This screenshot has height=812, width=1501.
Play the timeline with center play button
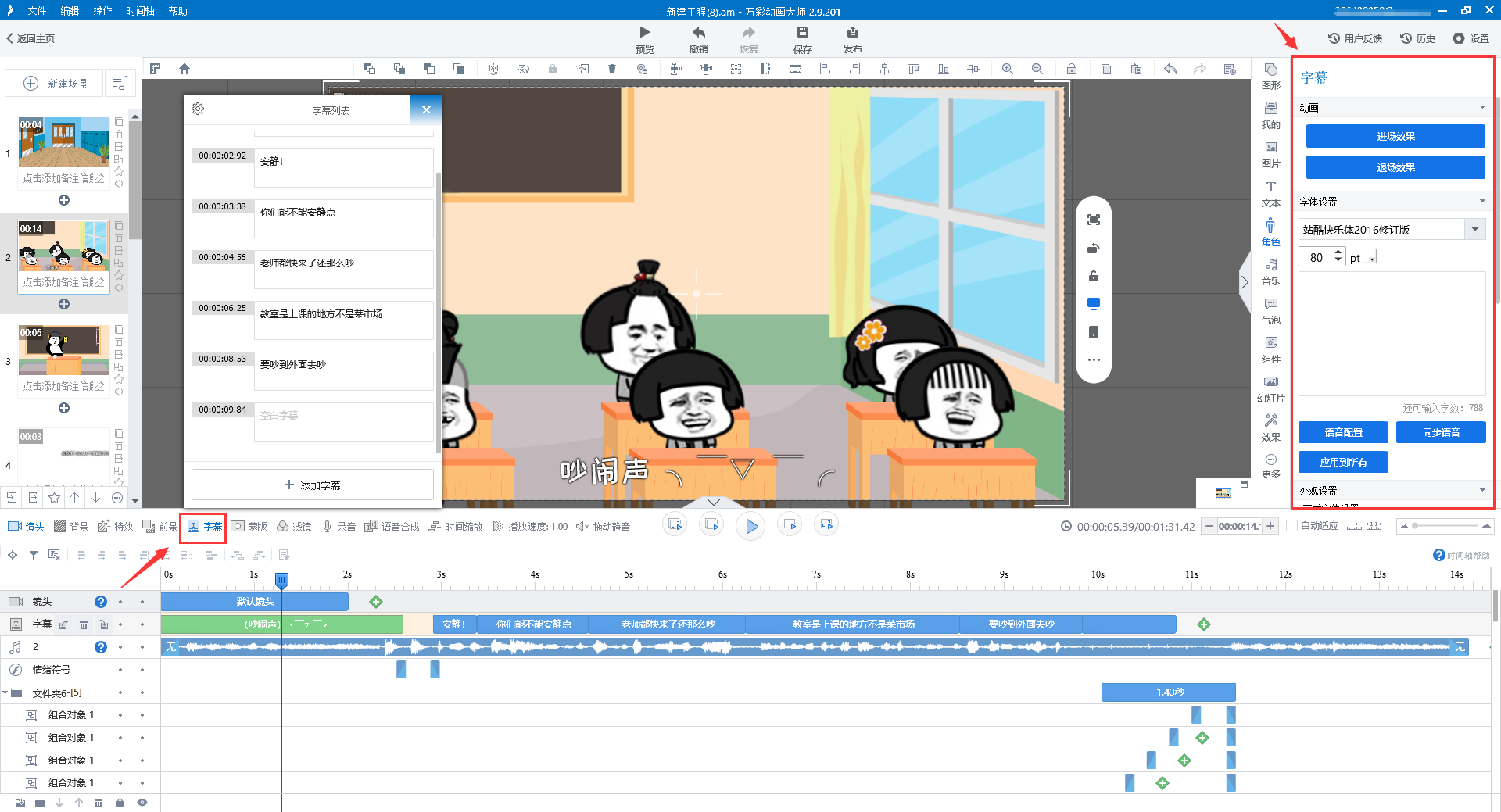click(751, 526)
